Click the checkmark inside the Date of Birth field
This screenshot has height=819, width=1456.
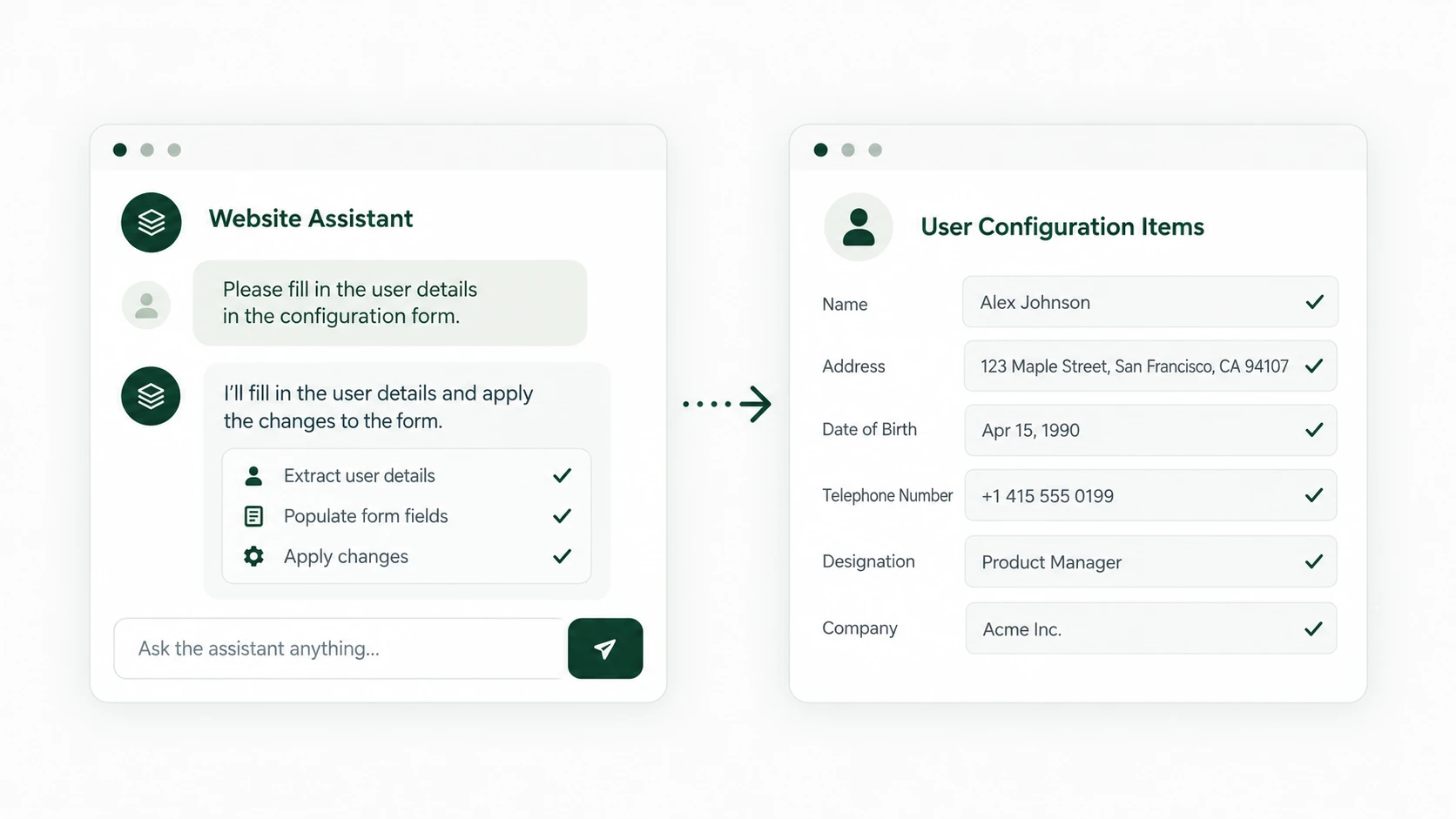coord(1314,430)
